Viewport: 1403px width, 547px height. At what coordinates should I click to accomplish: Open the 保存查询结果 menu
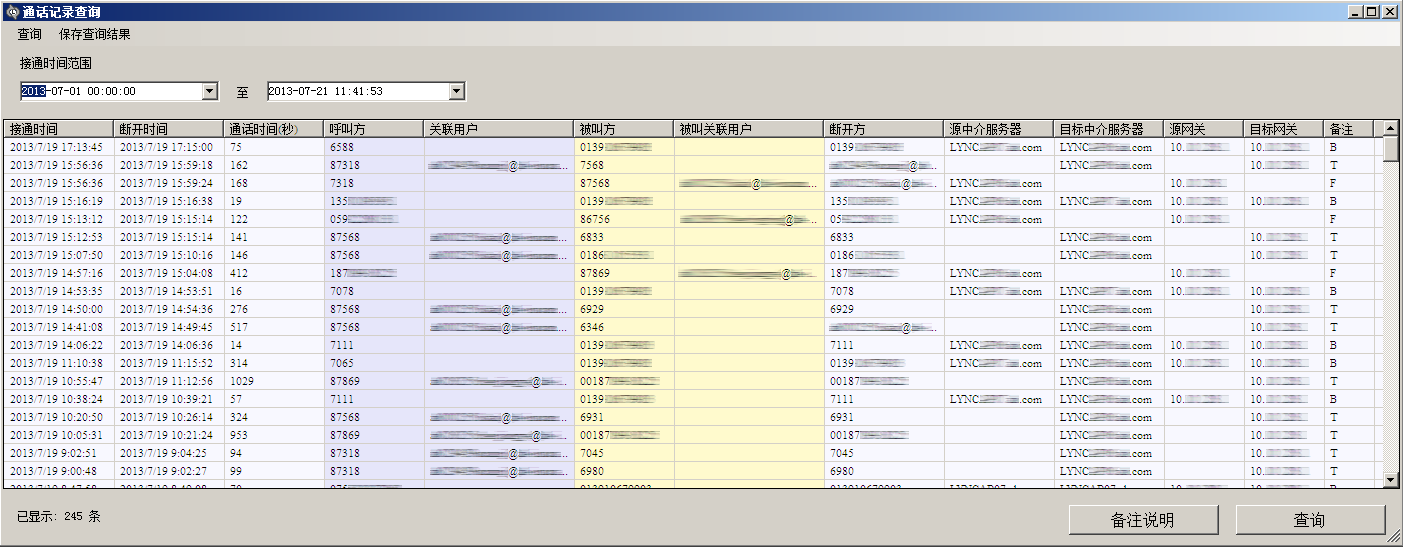pos(94,34)
